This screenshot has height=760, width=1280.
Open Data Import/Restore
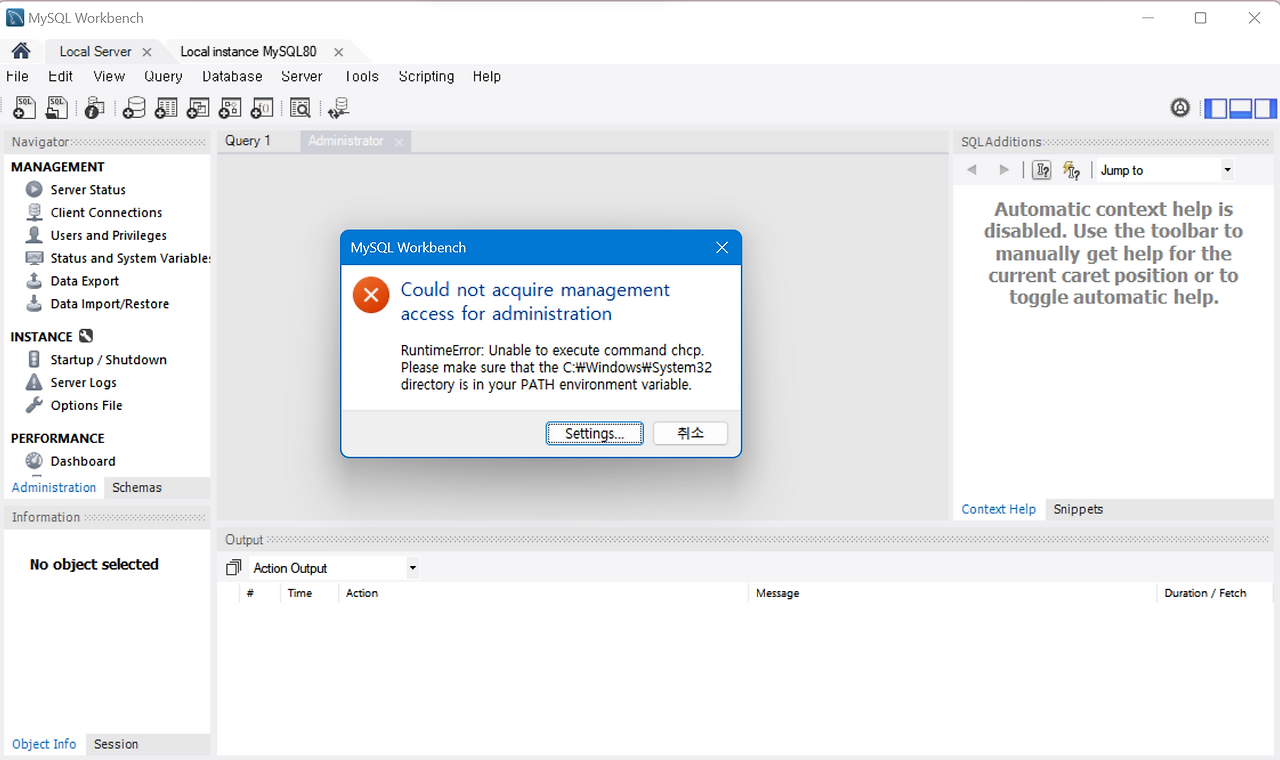tap(109, 305)
